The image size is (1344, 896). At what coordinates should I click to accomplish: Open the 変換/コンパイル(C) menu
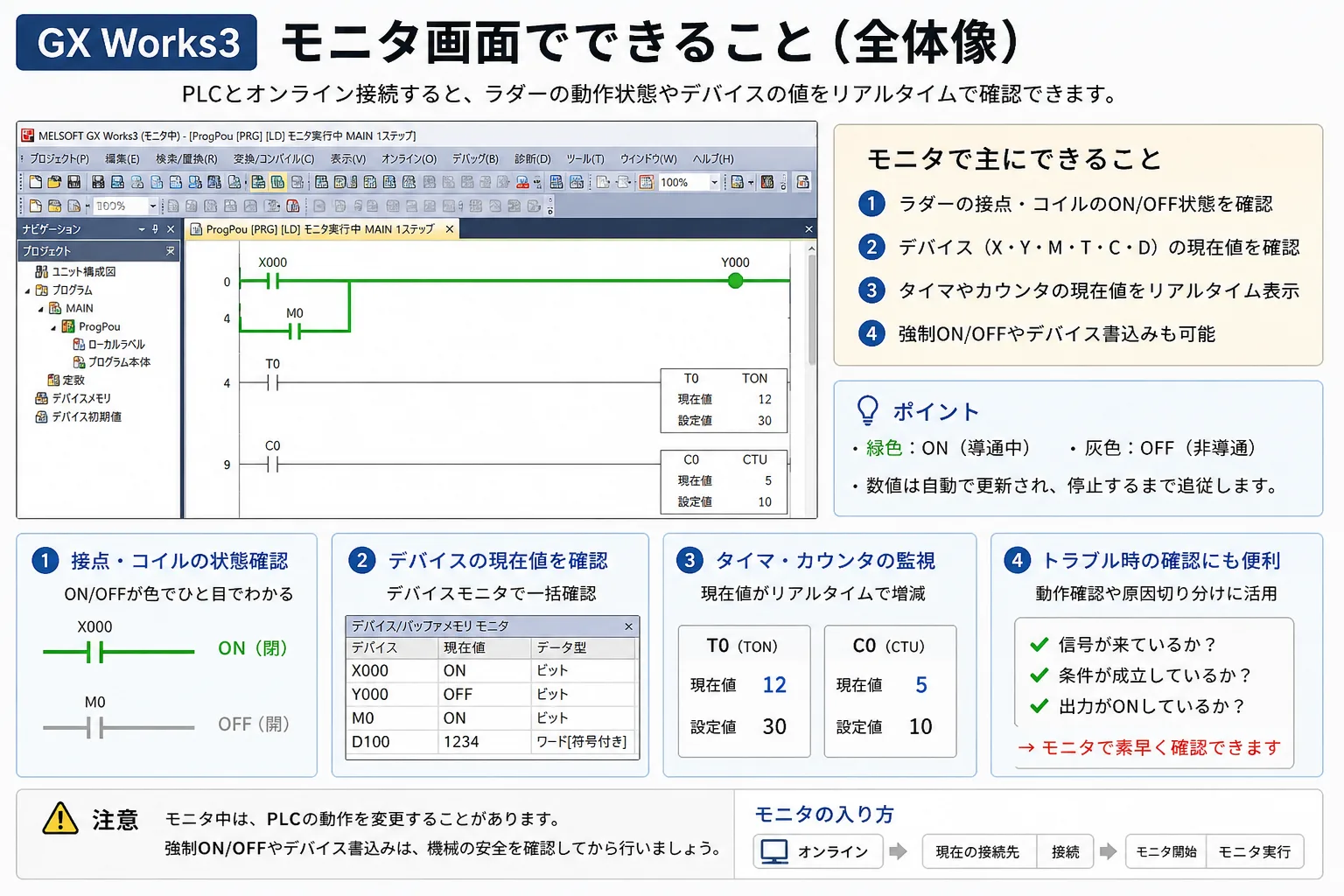point(274,159)
